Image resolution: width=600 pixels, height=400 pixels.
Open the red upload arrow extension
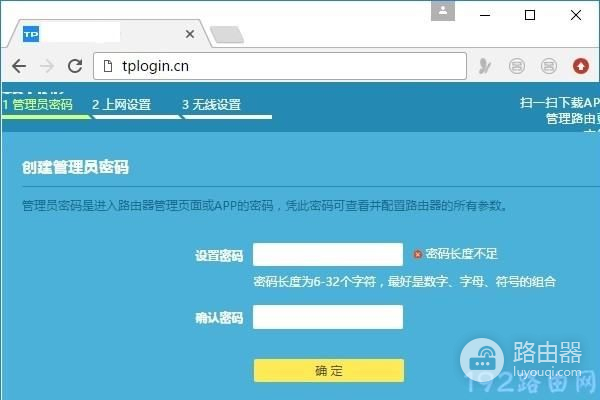coord(580,66)
